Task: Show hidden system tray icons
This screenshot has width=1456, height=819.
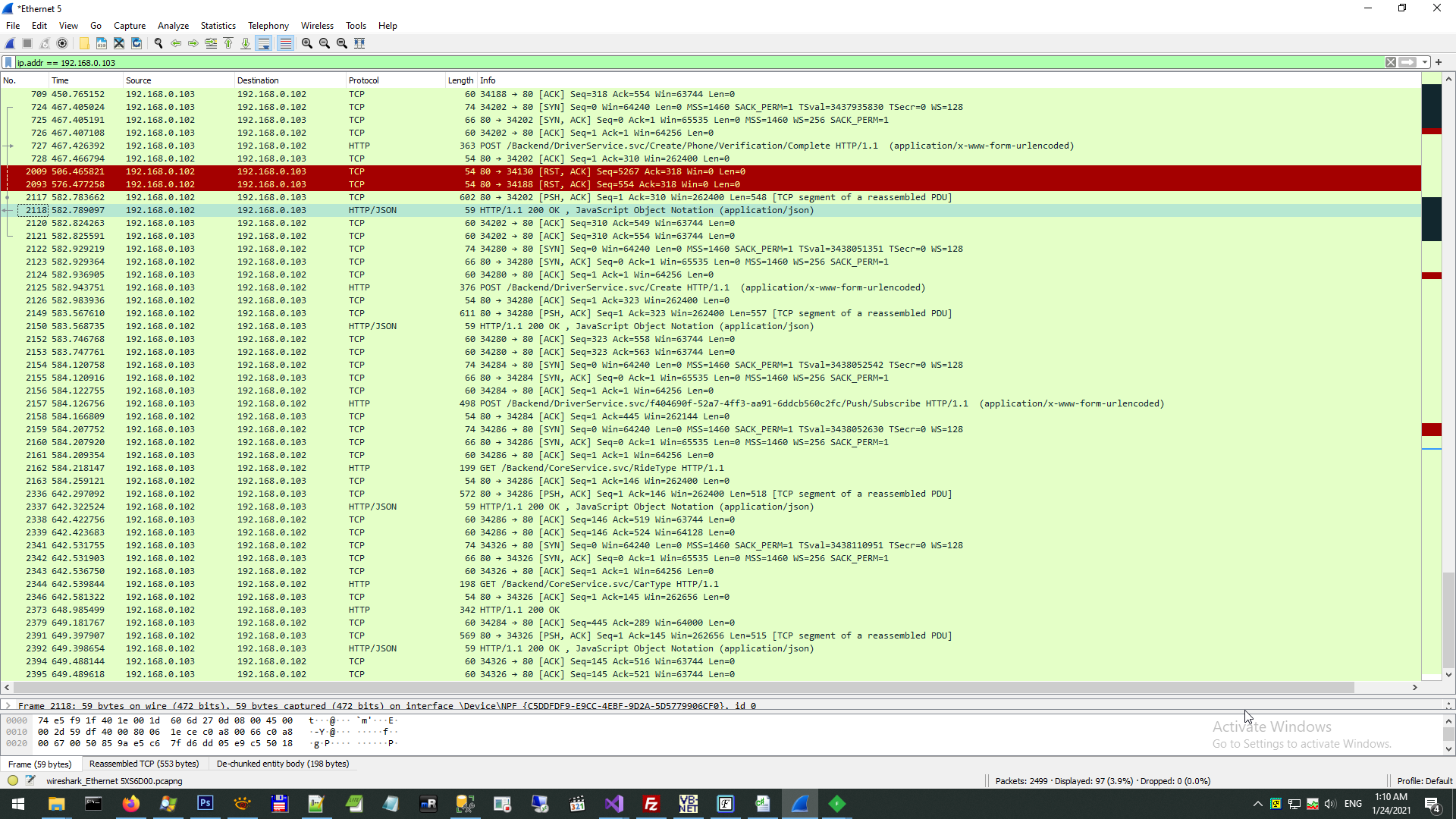Action: pos(1257,804)
